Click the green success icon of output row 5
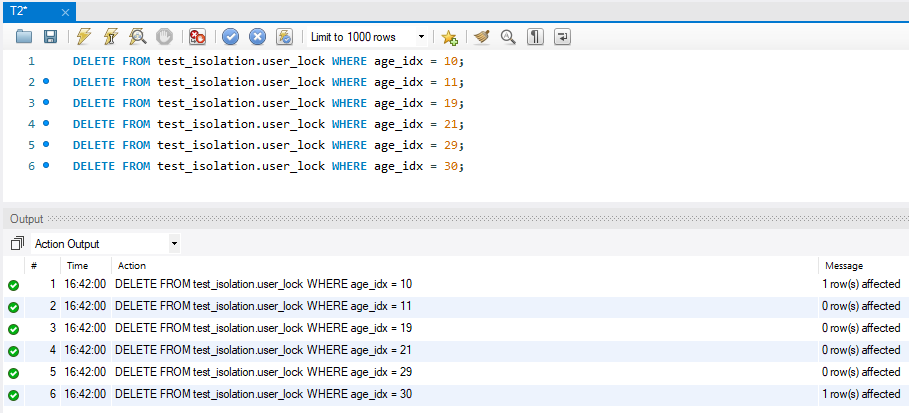This screenshot has height=413, width=909. [13, 374]
